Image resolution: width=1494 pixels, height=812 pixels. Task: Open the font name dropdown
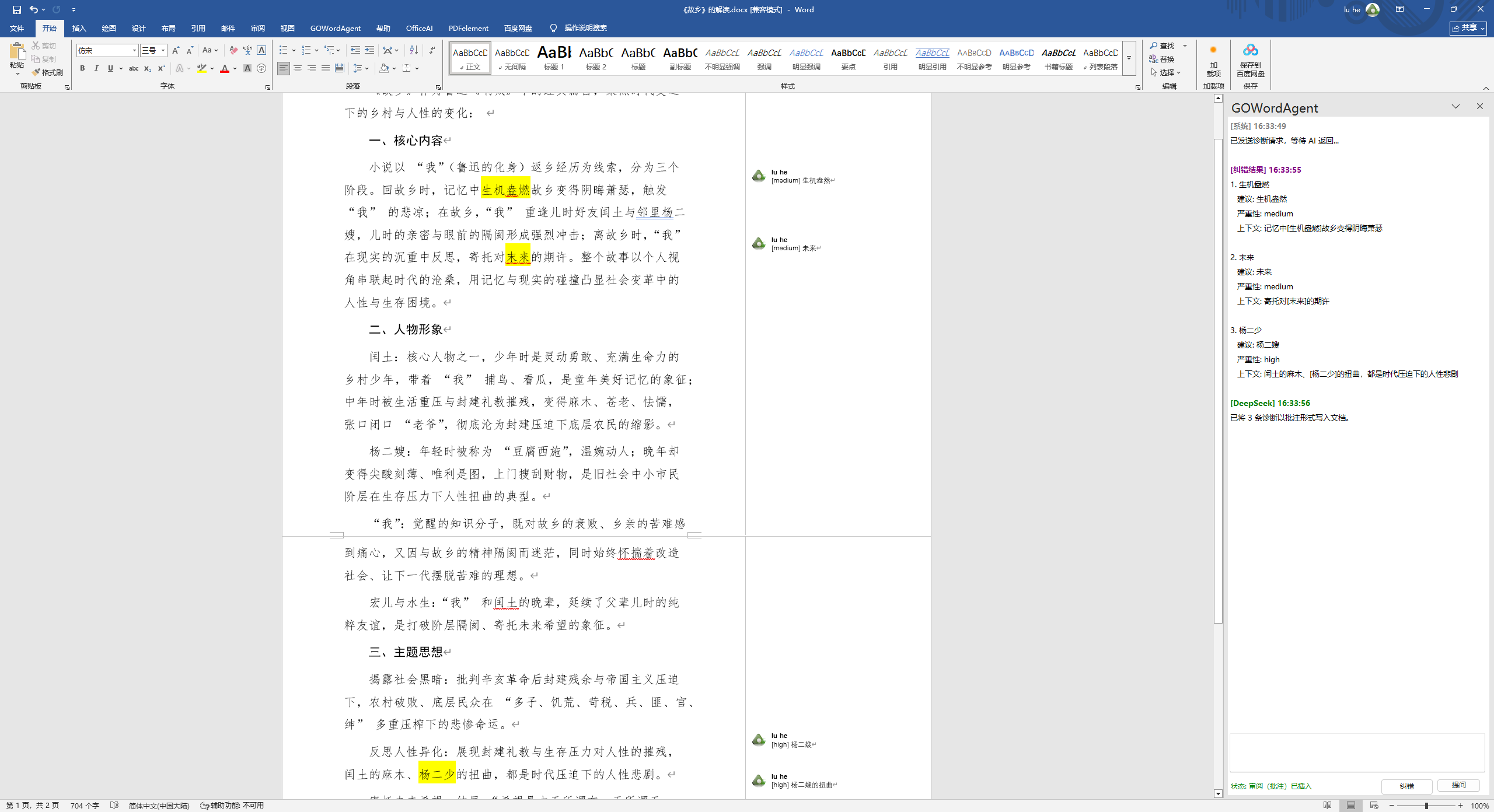pos(134,50)
